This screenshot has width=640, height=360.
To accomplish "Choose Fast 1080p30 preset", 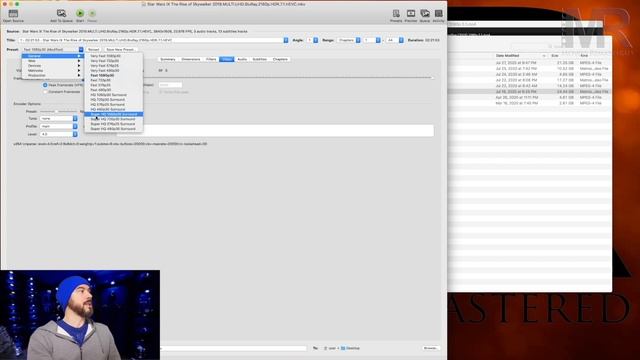I will [113, 76].
